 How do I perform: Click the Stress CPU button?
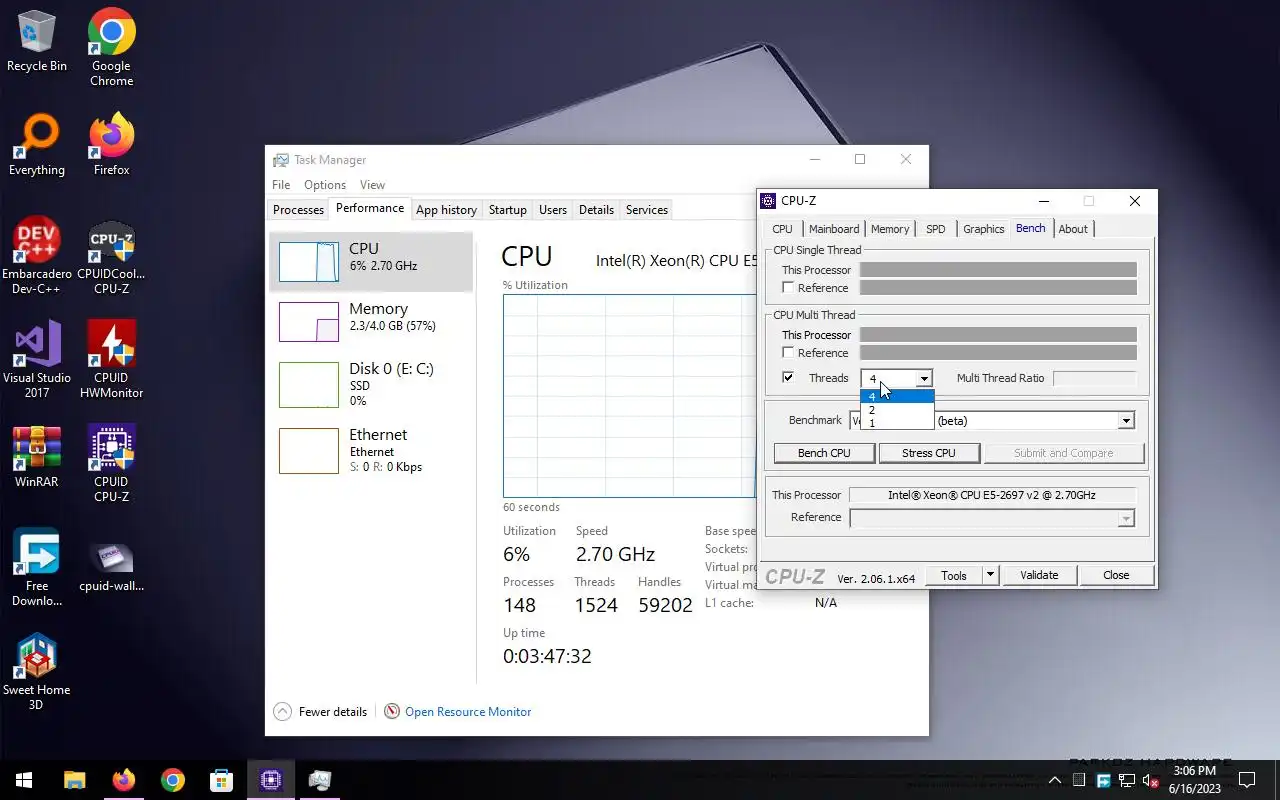tap(929, 453)
